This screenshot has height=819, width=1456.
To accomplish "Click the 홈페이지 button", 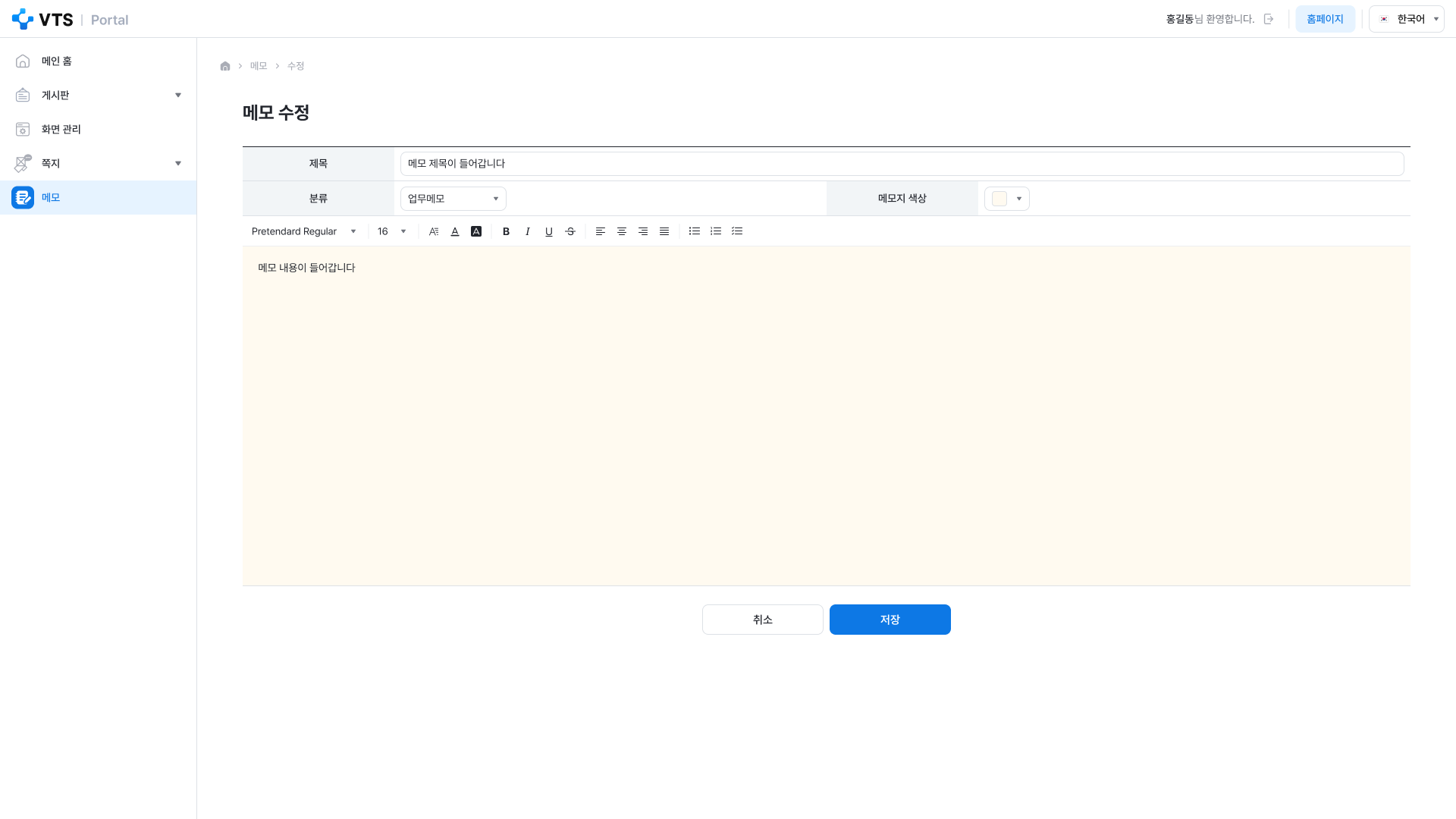I will [1325, 19].
